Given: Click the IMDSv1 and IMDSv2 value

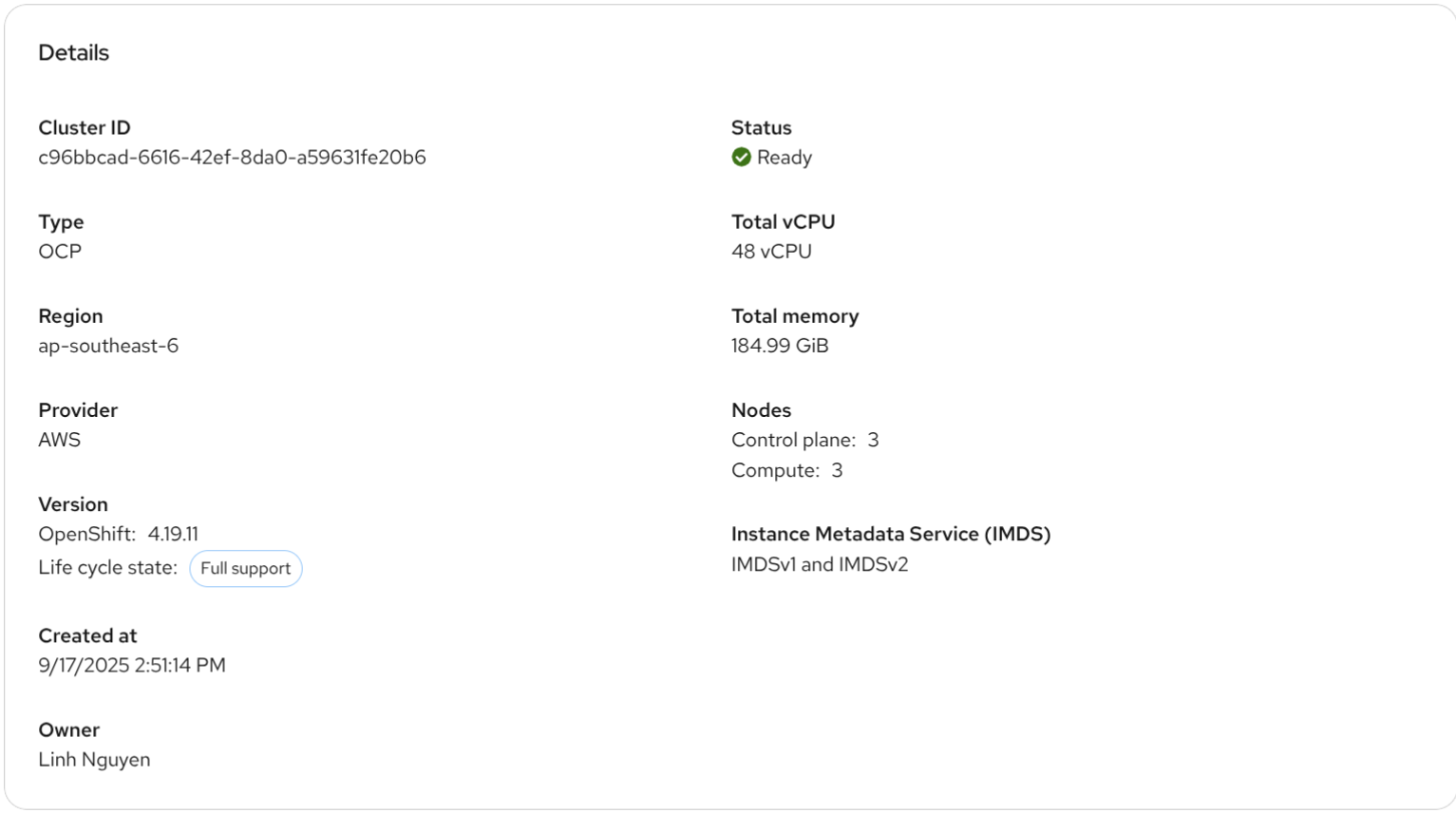Looking at the screenshot, I should 820,564.
